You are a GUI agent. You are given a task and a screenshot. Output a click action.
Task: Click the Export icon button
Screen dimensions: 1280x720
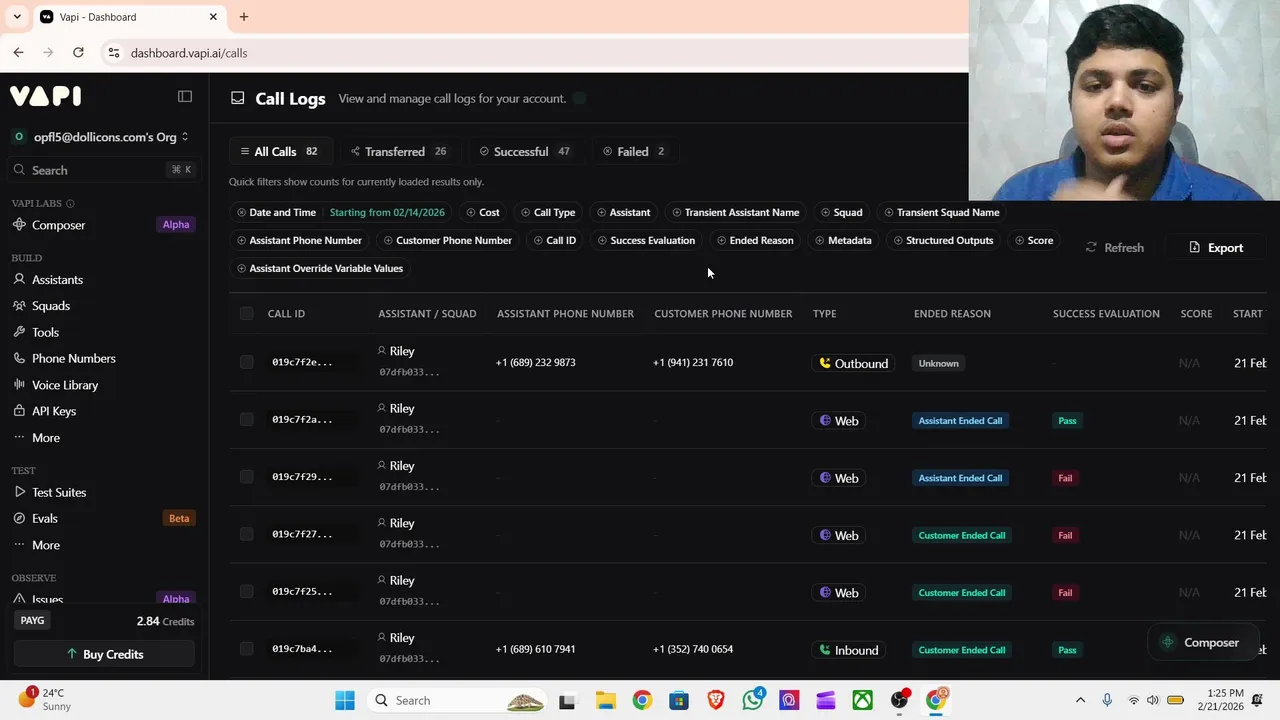[x=1216, y=247]
